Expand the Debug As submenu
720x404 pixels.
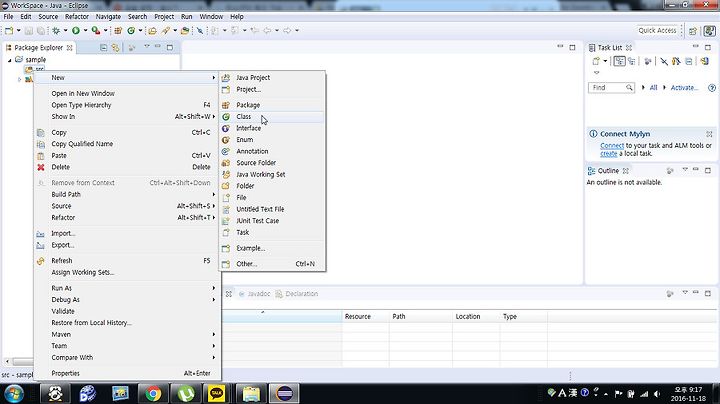pyautogui.click(x=127, y=299)
